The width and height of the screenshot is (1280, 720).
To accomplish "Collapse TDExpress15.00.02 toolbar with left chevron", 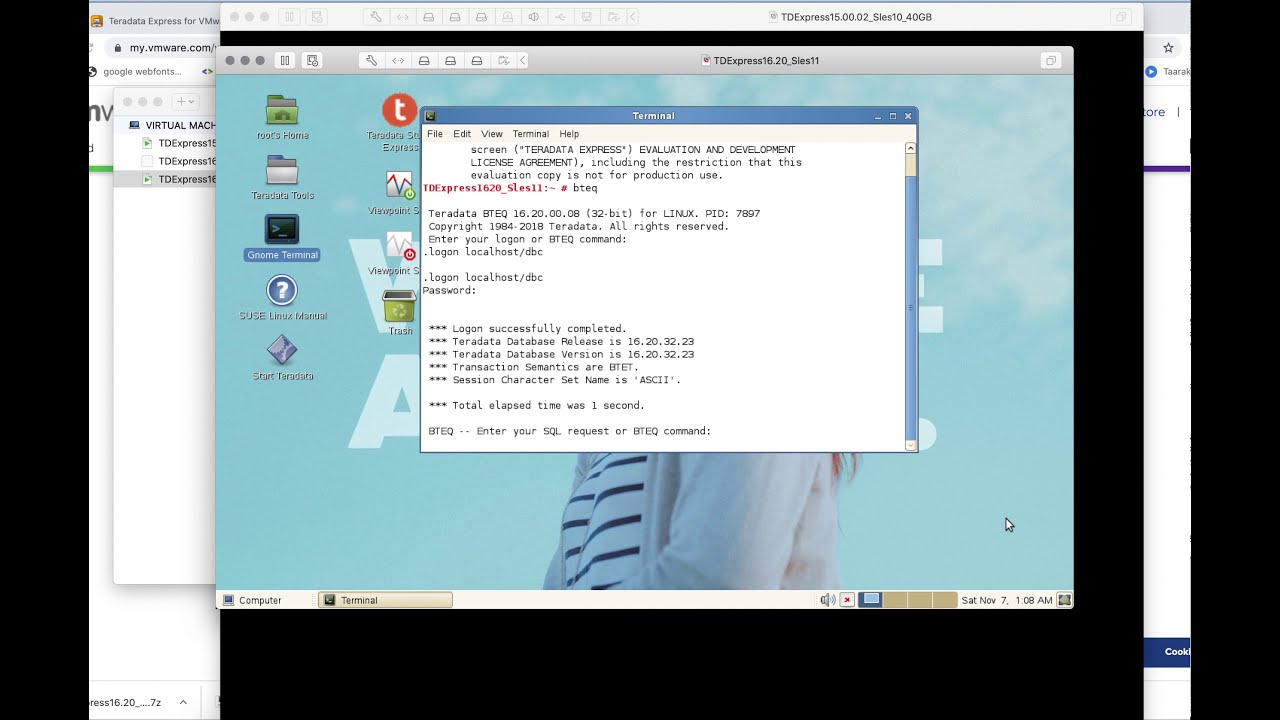I will pos(633,17).
